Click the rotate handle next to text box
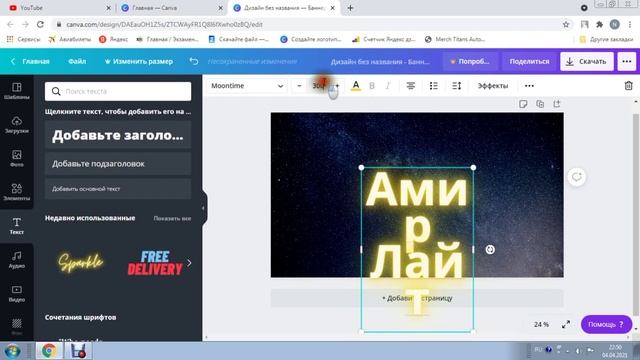The width and height of the screenshot is (640, 360). [490, 249]
